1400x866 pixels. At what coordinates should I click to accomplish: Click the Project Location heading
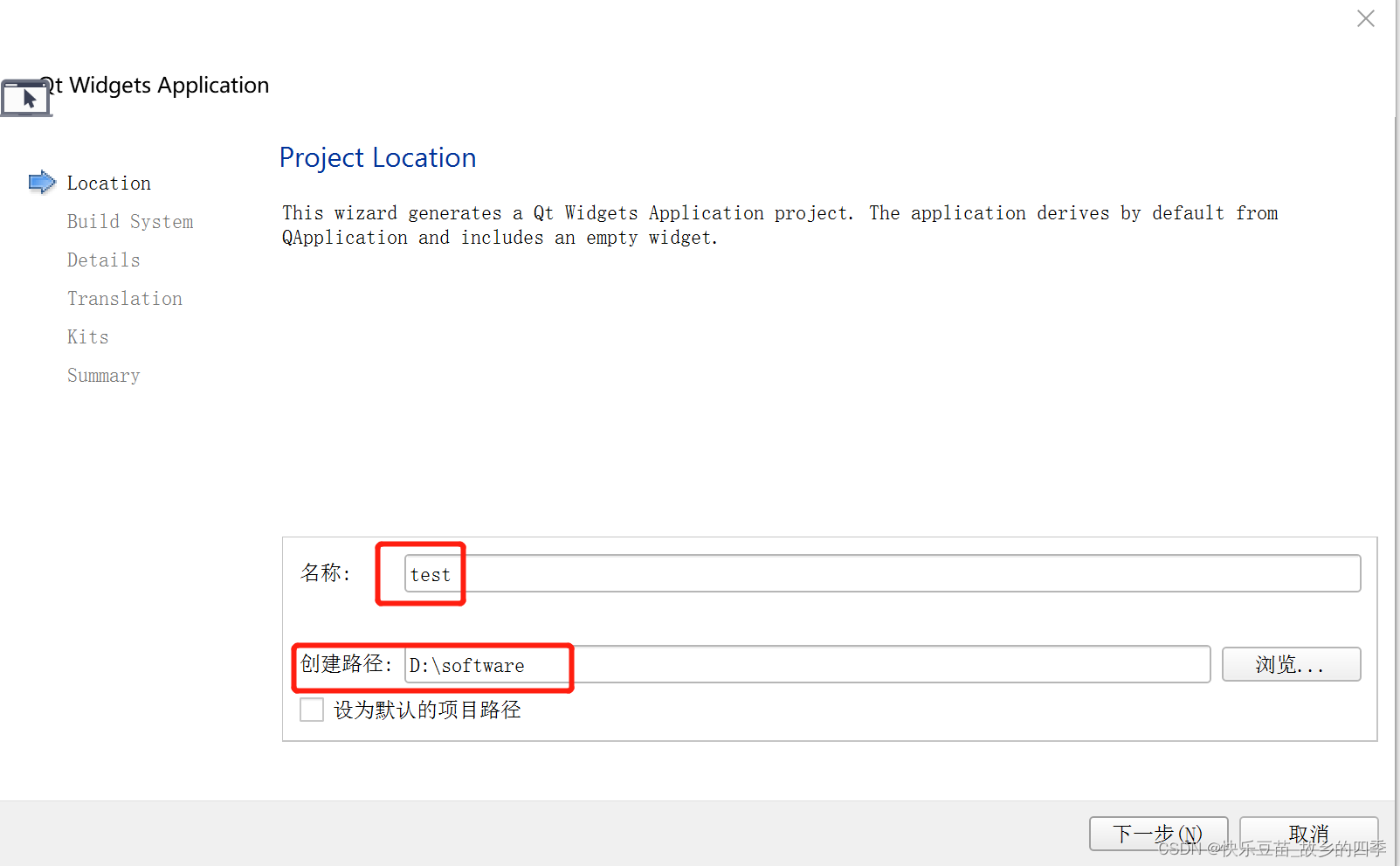377,157
